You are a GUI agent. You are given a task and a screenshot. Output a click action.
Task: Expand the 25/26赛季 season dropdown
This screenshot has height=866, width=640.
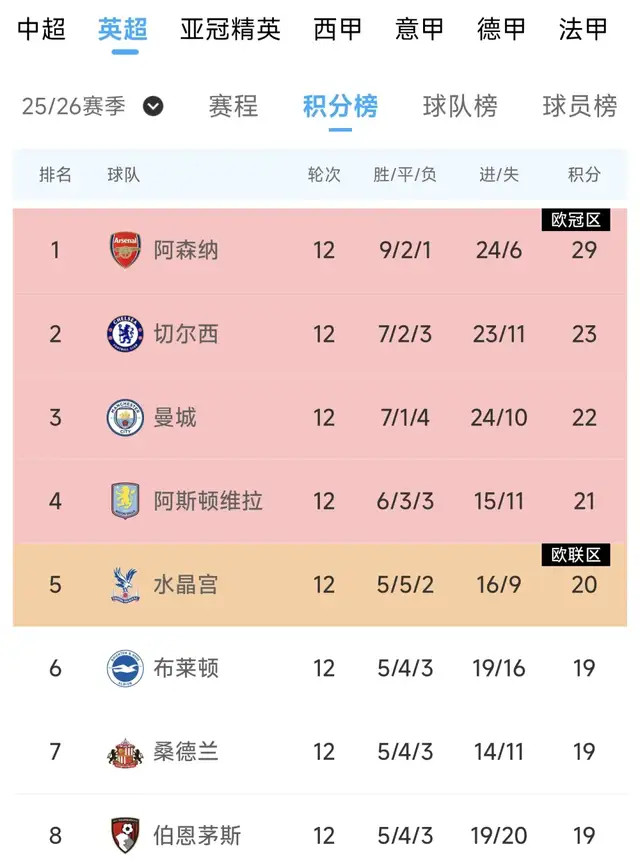coord(153,106)
